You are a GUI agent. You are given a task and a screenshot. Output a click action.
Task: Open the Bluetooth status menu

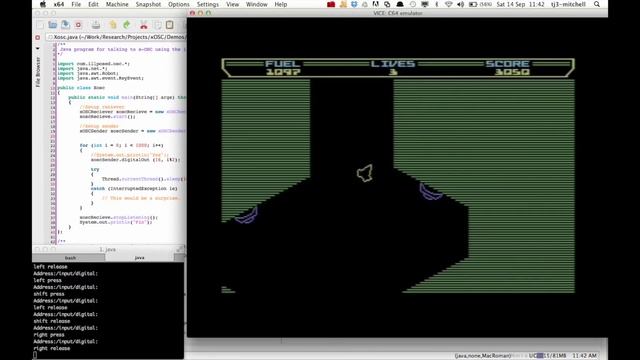pyautogui.click(x=437, y=4)
